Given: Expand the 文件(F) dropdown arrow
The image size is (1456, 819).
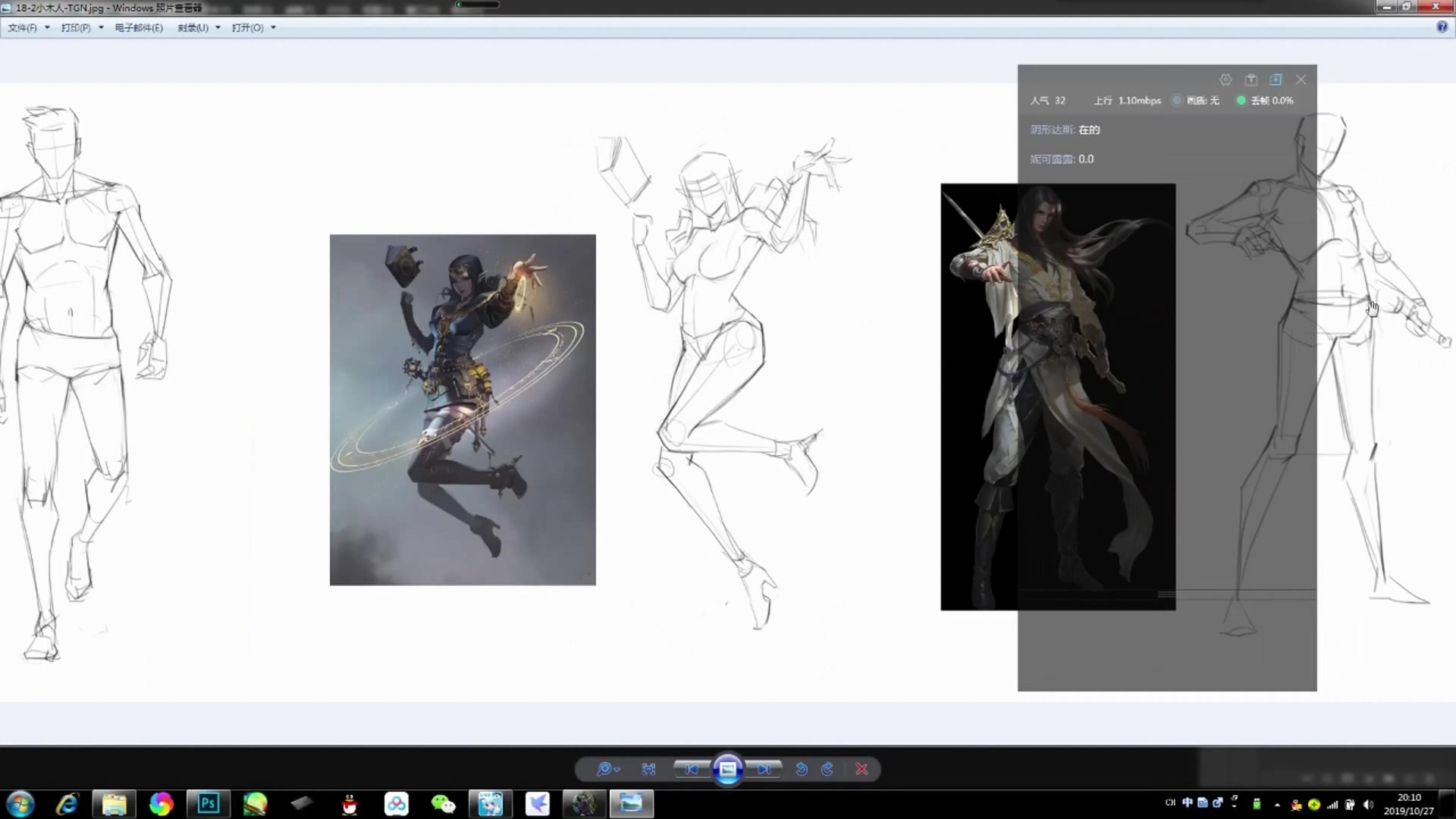Looking at the screenshot, I should click(x=47, y=27).
